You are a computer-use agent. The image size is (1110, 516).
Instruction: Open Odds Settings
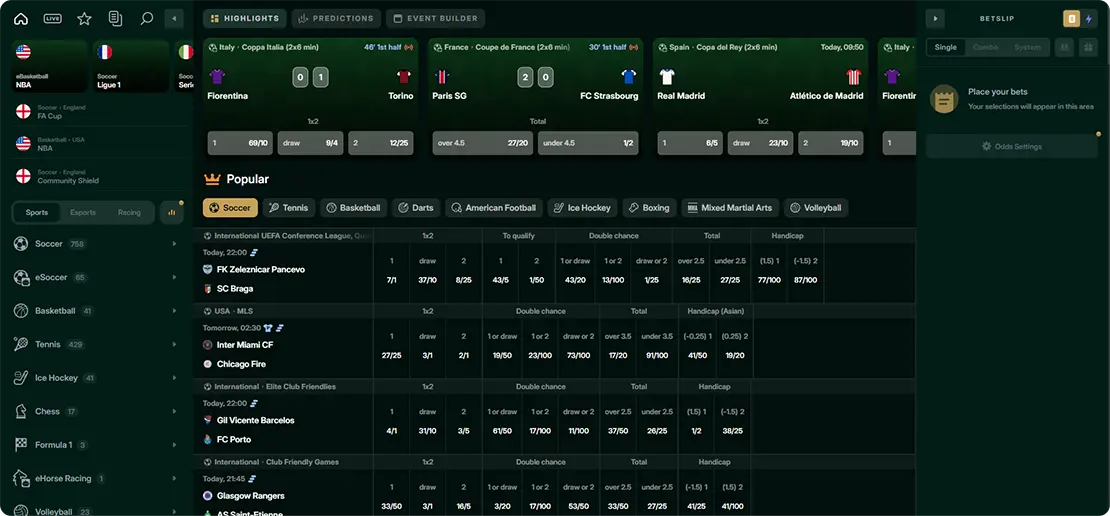[x=1012, y=147]
